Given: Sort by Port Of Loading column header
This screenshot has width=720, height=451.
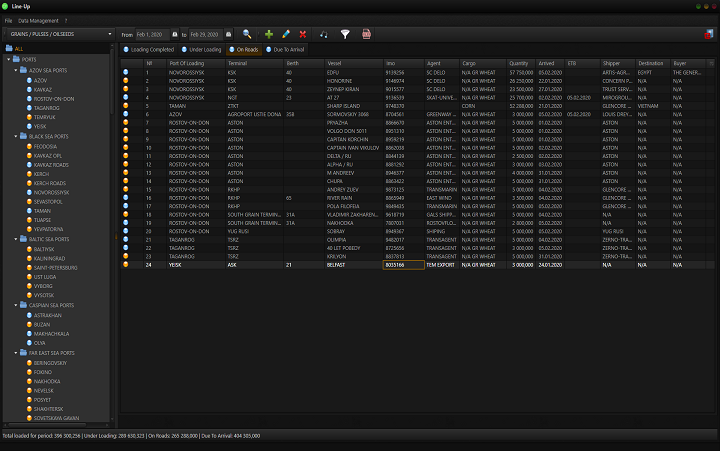Looking at the screenshot, I should tap(196, 63).
